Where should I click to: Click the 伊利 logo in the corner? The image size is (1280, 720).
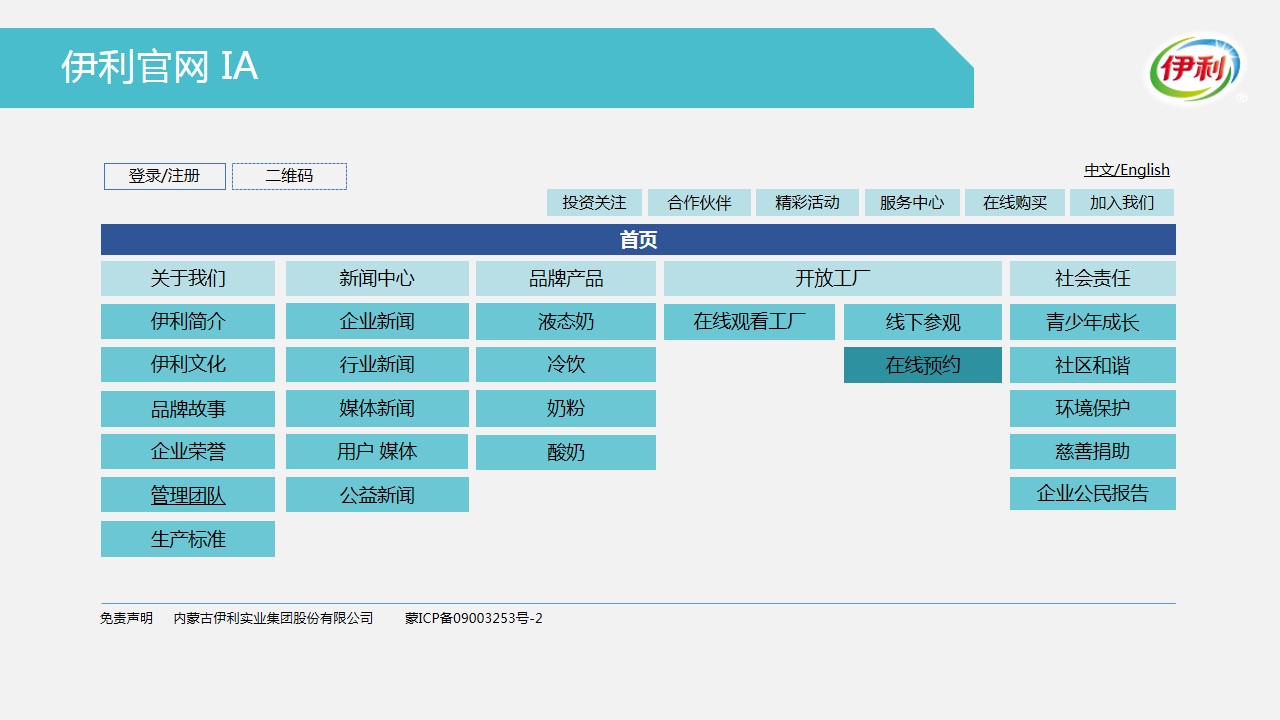tap(1196, 69)
